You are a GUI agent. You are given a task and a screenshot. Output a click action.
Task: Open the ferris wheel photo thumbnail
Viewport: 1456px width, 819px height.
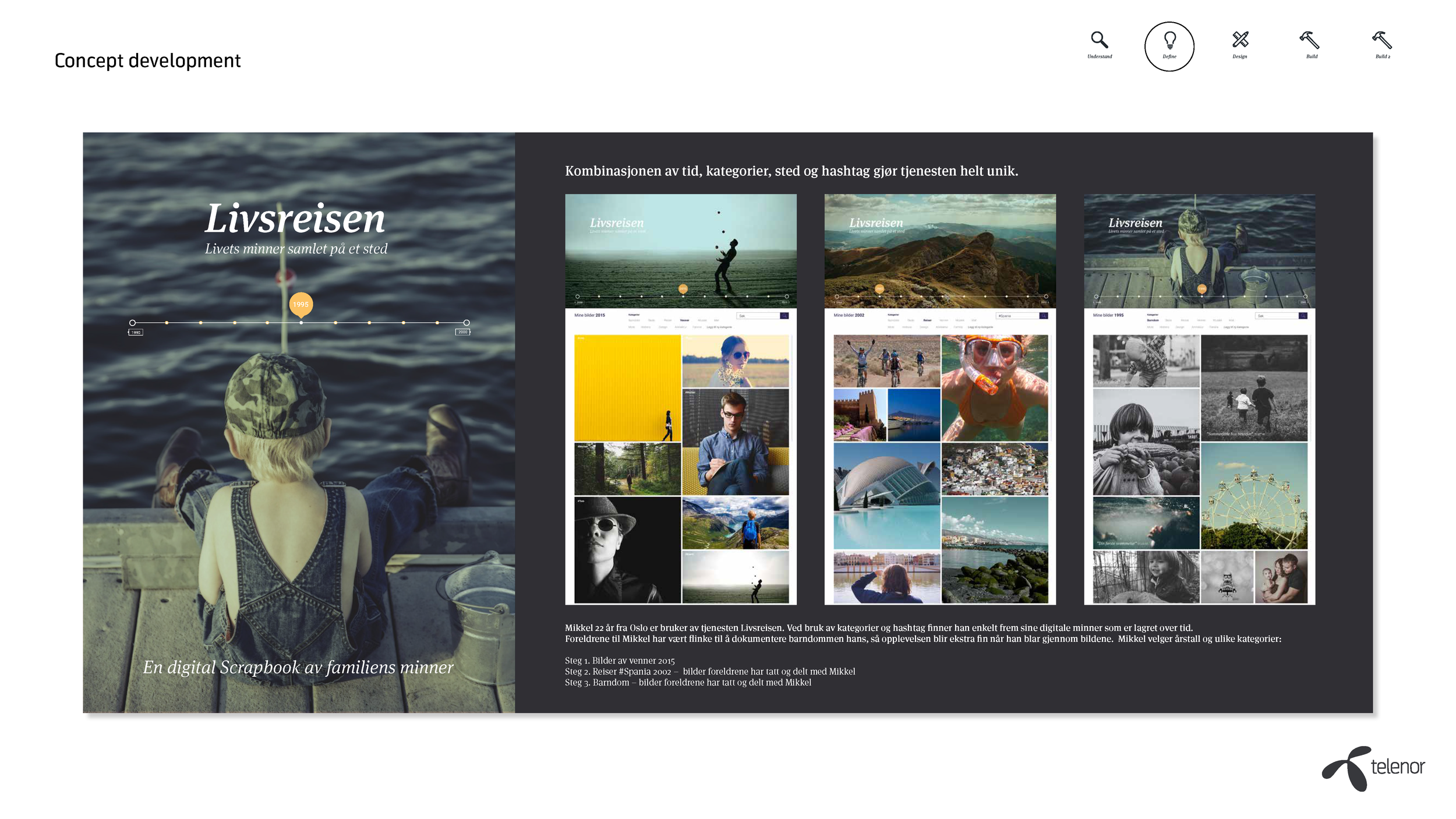click(x=1253, y=496)
